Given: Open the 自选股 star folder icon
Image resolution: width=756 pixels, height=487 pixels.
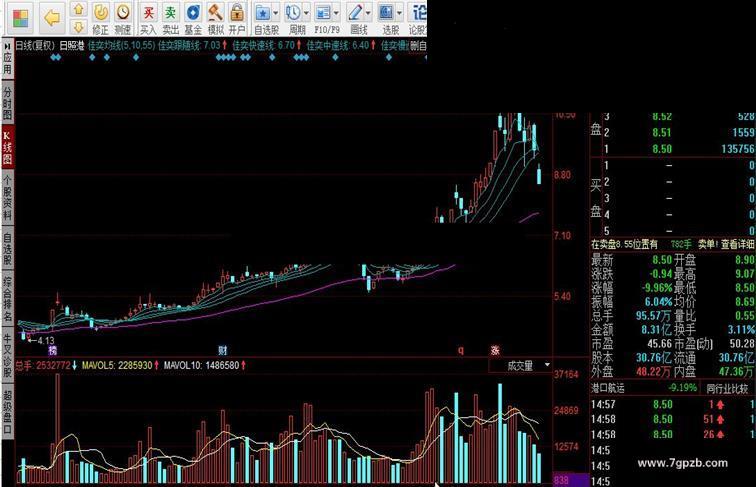Looking at the screenshot, I should coord(263,13).
